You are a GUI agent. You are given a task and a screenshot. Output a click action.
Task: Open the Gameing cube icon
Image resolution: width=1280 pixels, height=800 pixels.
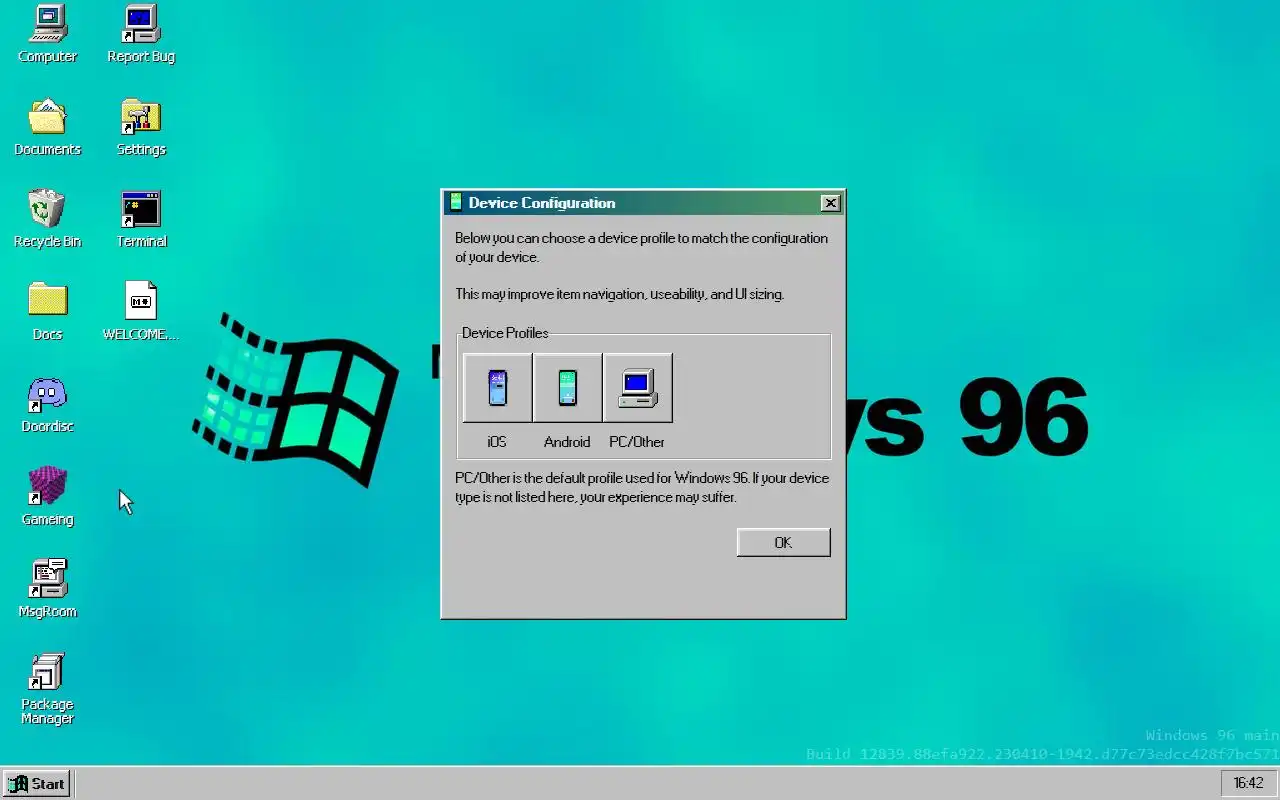(x=47, y=486)
